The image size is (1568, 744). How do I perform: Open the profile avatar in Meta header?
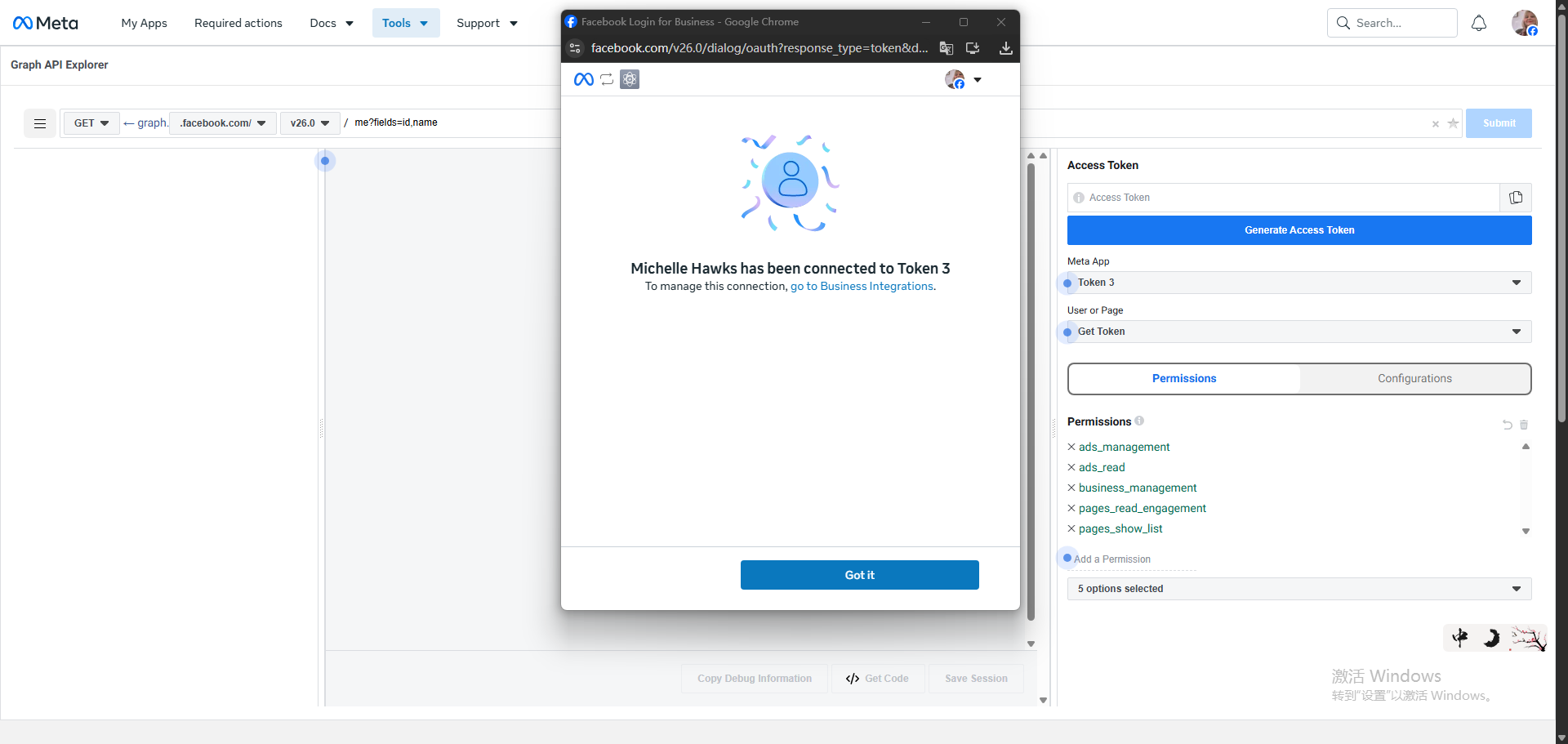[x=1525, y=23]
